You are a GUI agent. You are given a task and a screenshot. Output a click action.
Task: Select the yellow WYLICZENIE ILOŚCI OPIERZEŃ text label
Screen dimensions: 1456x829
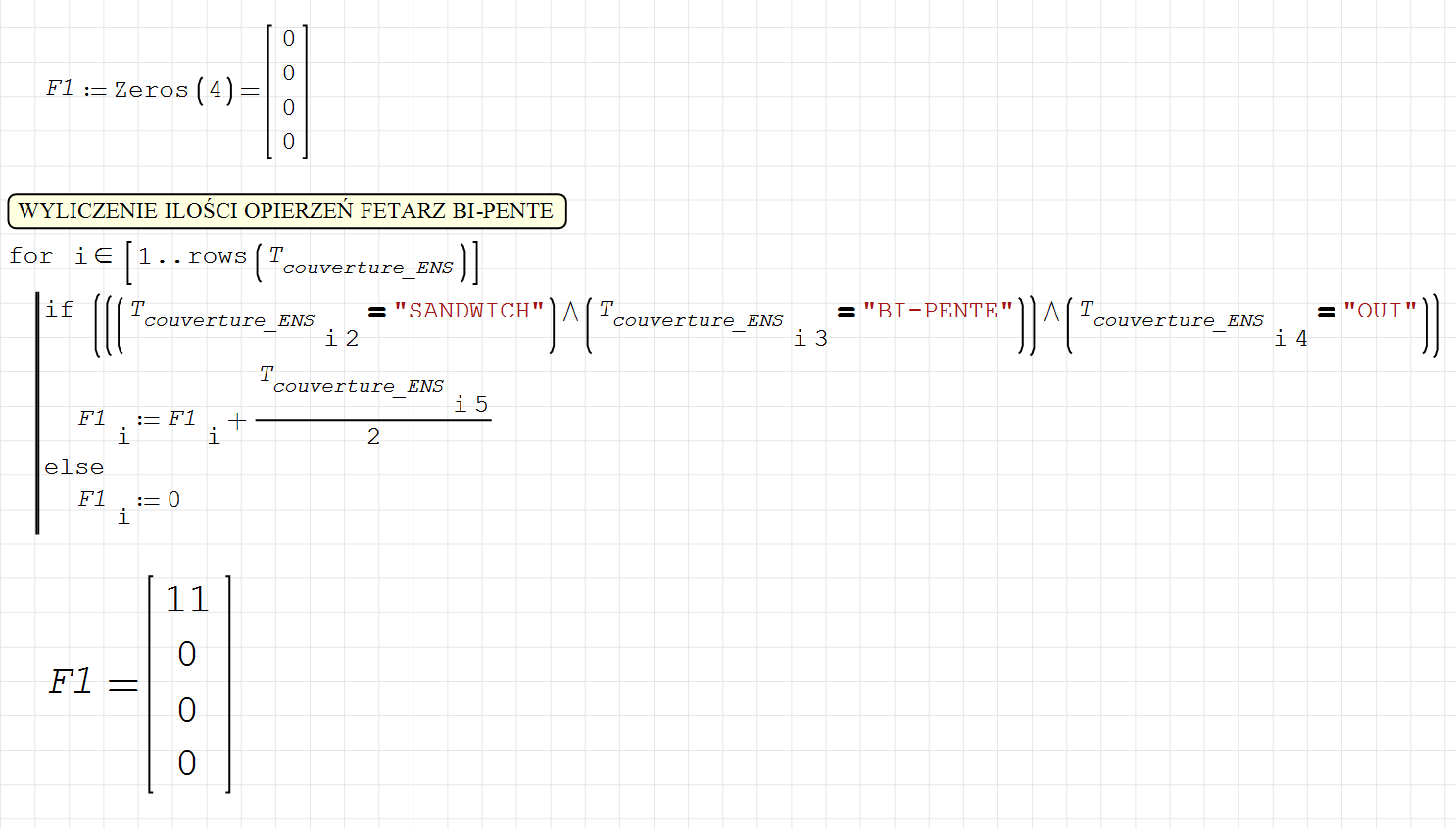coord(286,211)
